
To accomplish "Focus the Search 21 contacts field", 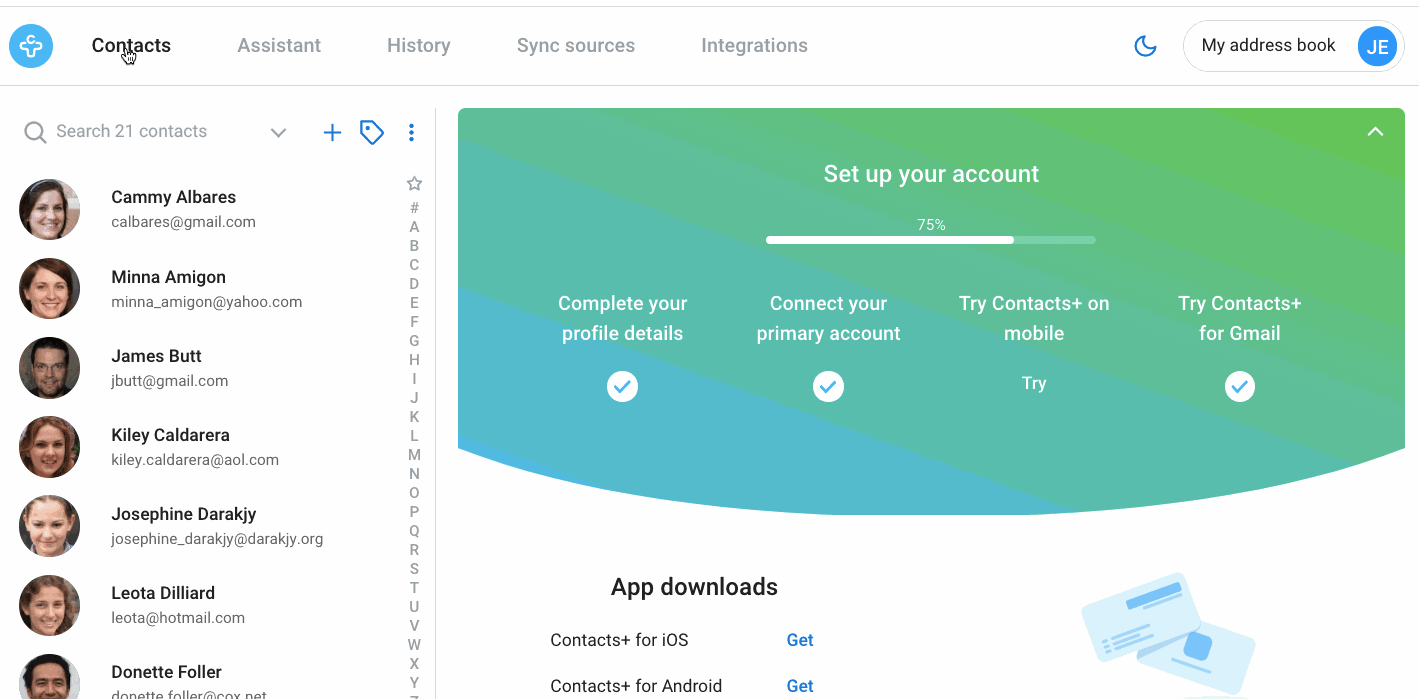I will [x=131, y=131].
